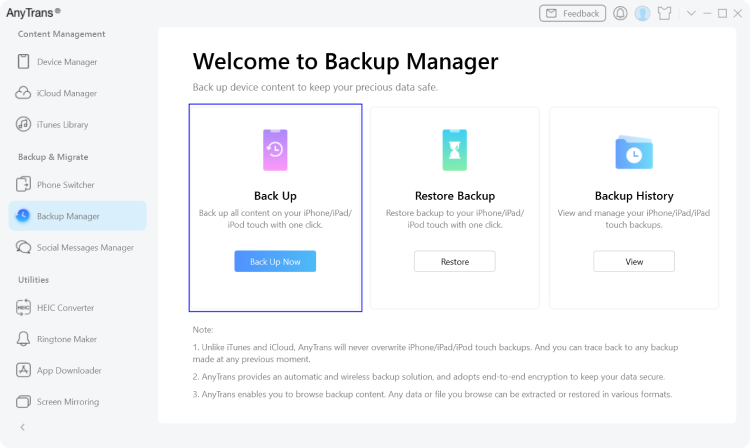Click the Screen Mirroring icon
Viewport: 750px width, 448px height.
click(x=23, y=402)
